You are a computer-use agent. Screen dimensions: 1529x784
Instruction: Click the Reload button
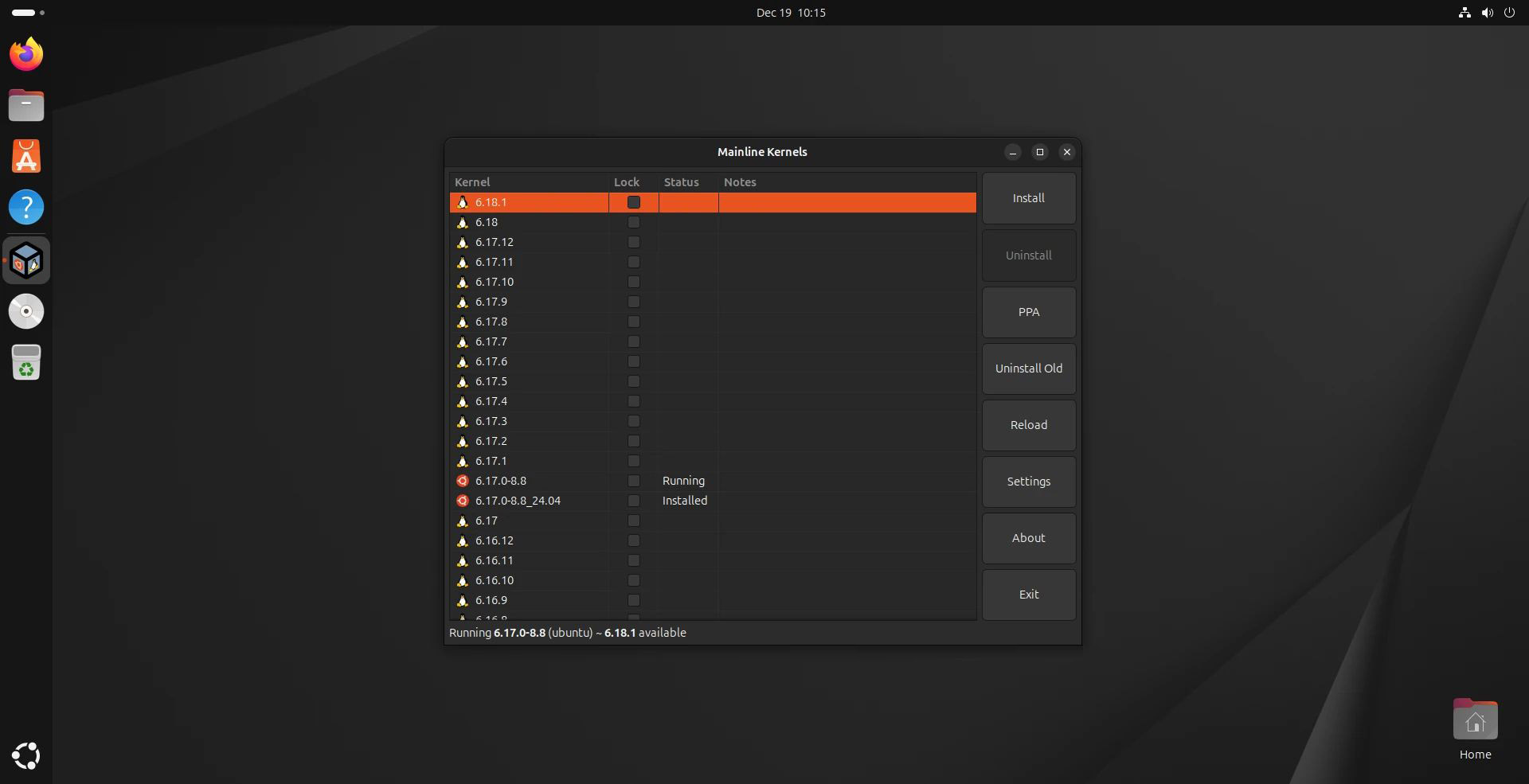click(1028, 425)
